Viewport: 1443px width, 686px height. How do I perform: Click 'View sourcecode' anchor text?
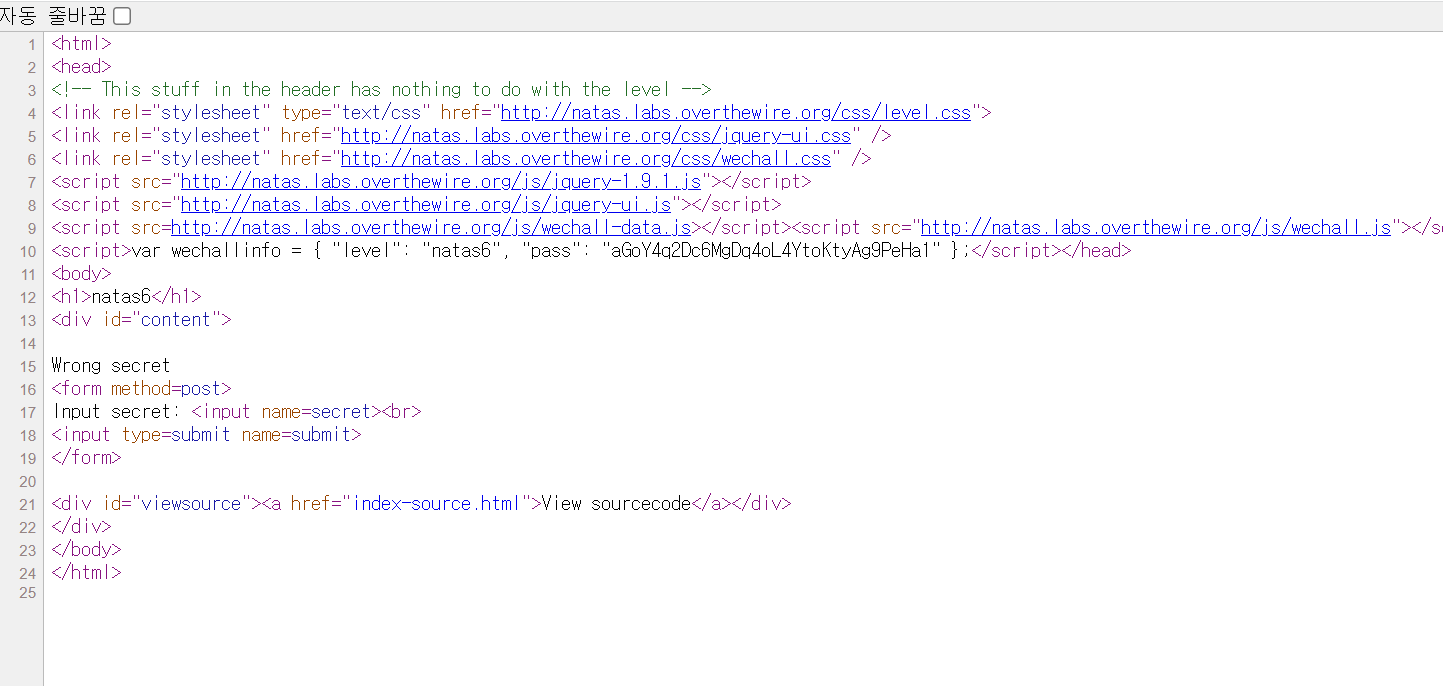[616, 503]
